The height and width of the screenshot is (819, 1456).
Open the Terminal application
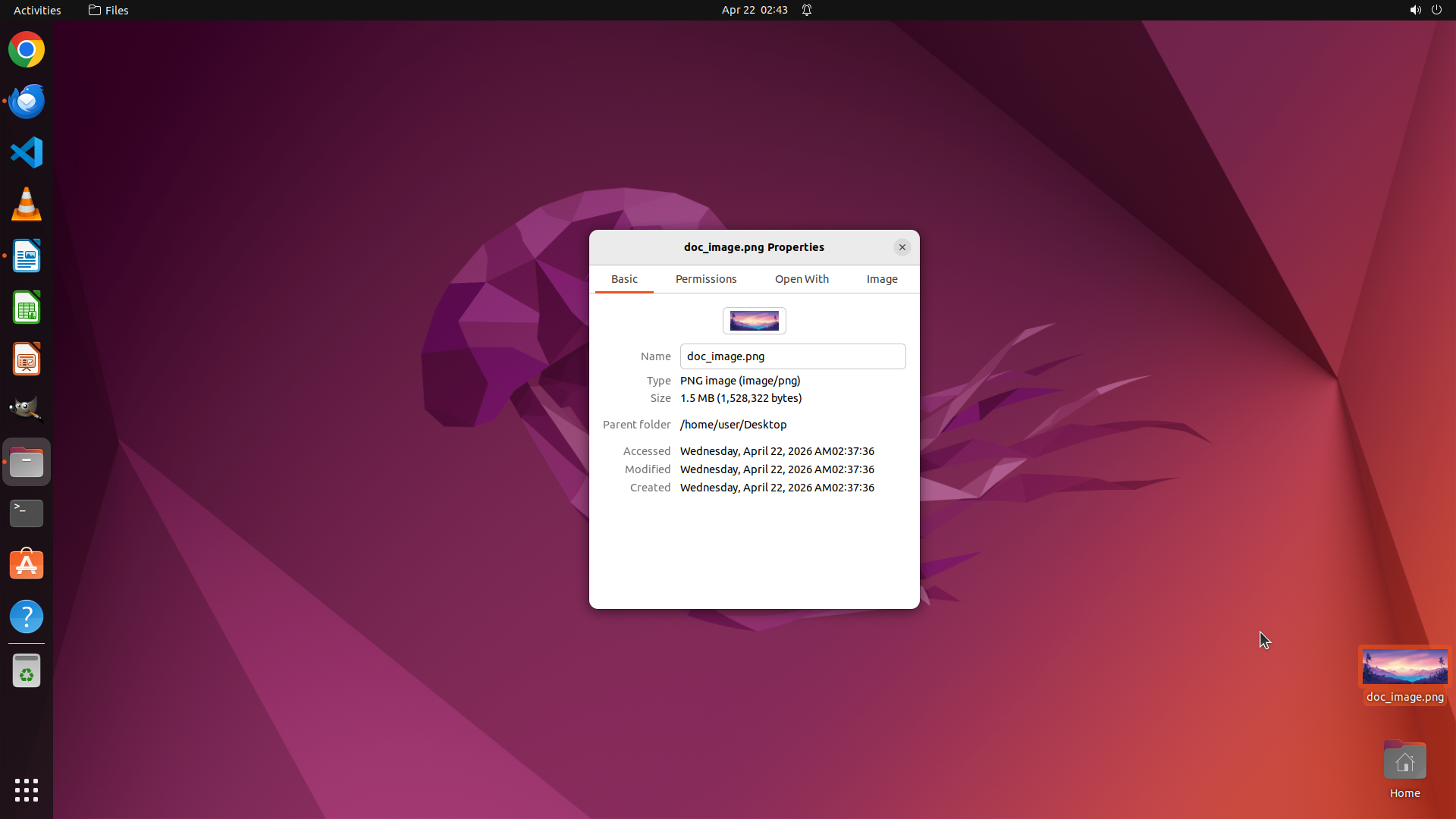[27, 513]
